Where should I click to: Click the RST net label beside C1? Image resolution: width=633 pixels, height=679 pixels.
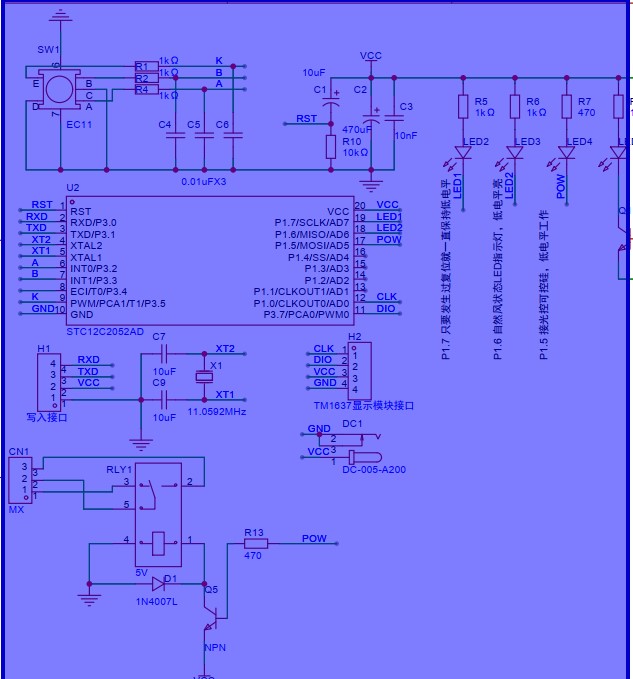(x=307, y=118)
